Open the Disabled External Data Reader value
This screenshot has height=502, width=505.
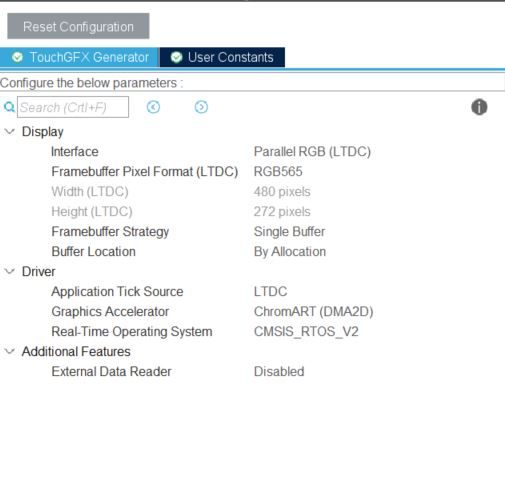point(279,372)
